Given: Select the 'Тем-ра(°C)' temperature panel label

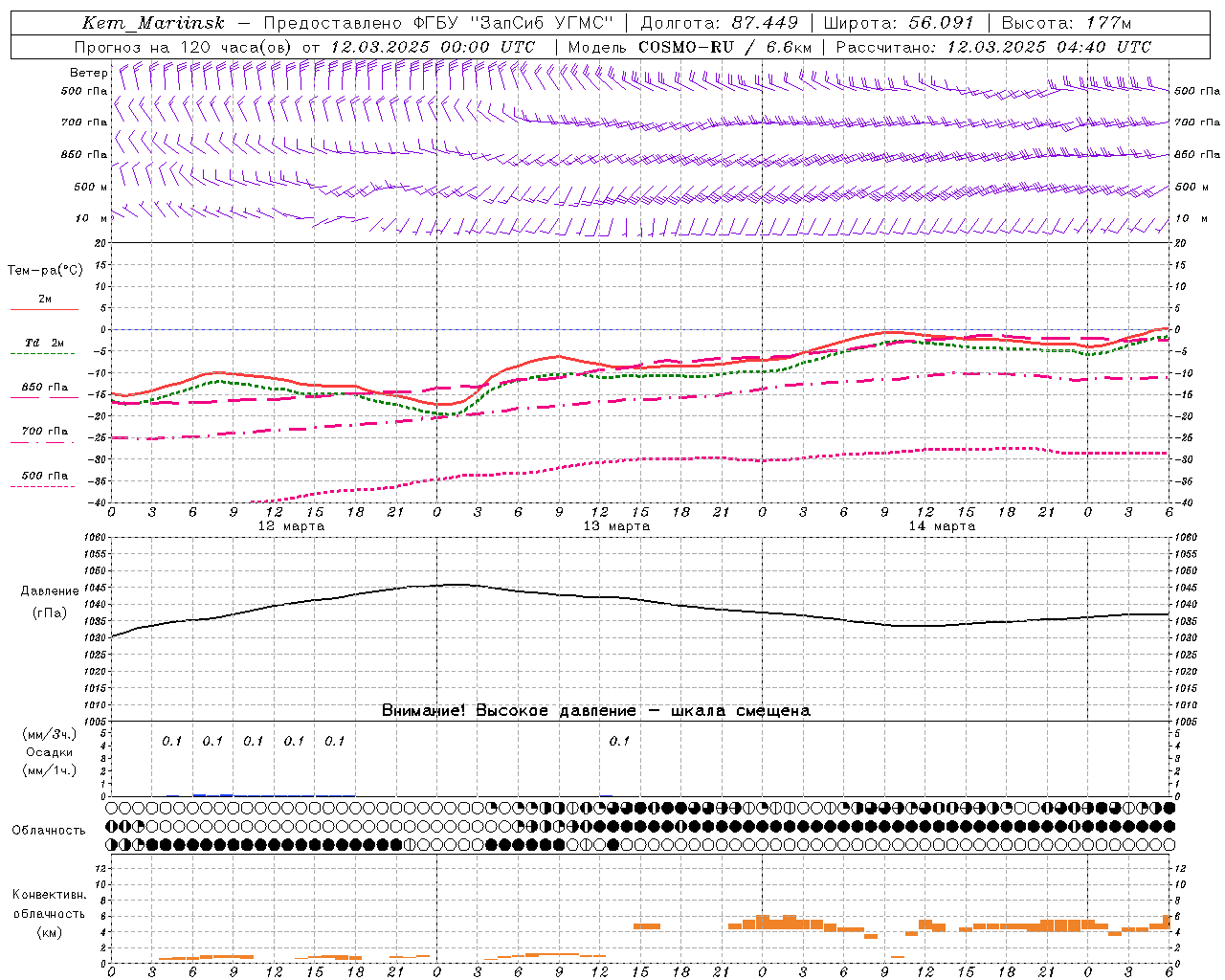Looking at the screenshot, I should (45, 270).
